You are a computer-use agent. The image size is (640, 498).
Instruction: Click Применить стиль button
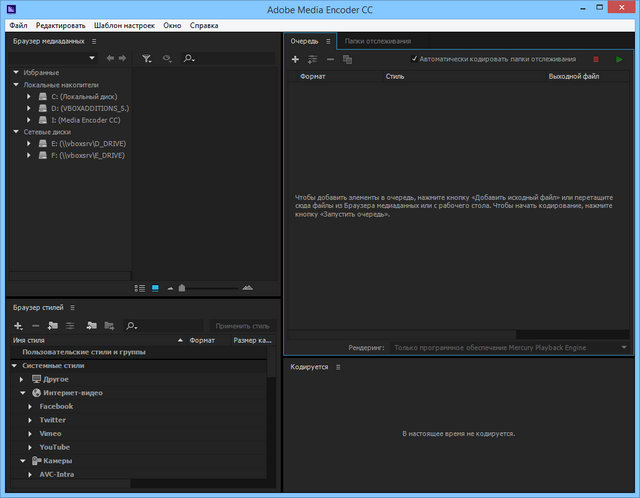pyautogui.click(x=242, y=326)
